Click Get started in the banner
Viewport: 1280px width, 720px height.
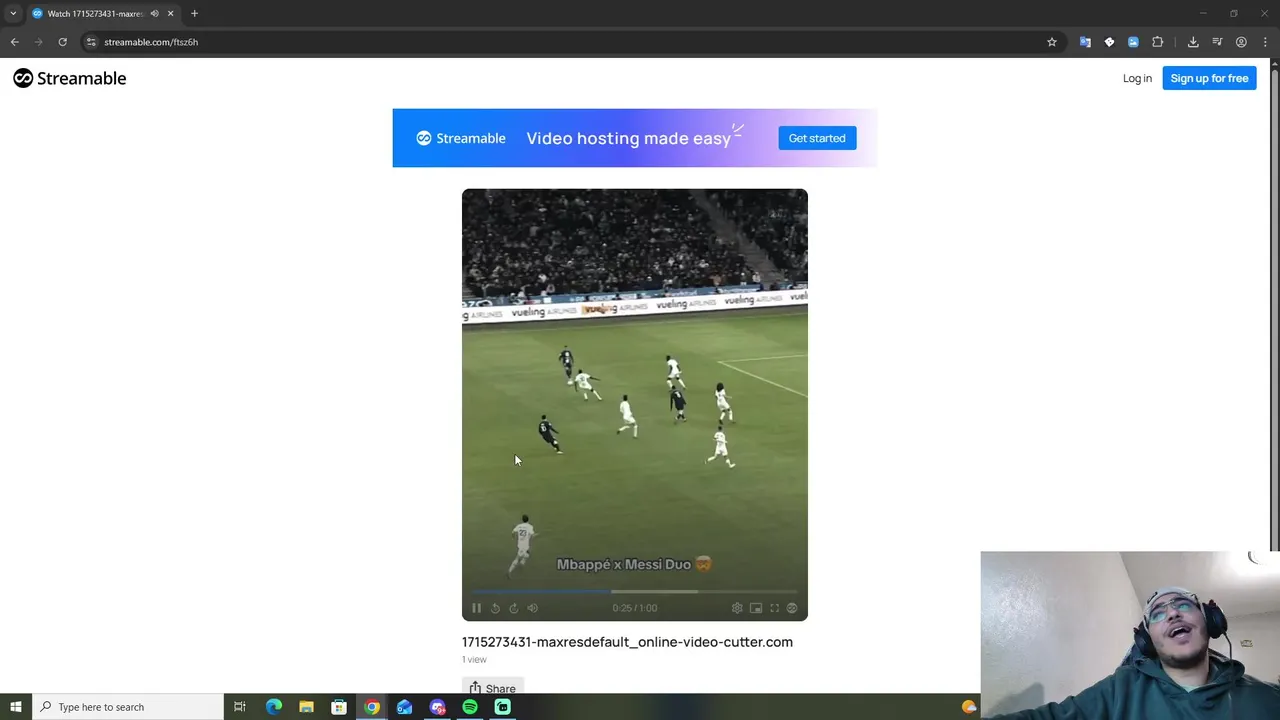[x=817, y=138]
